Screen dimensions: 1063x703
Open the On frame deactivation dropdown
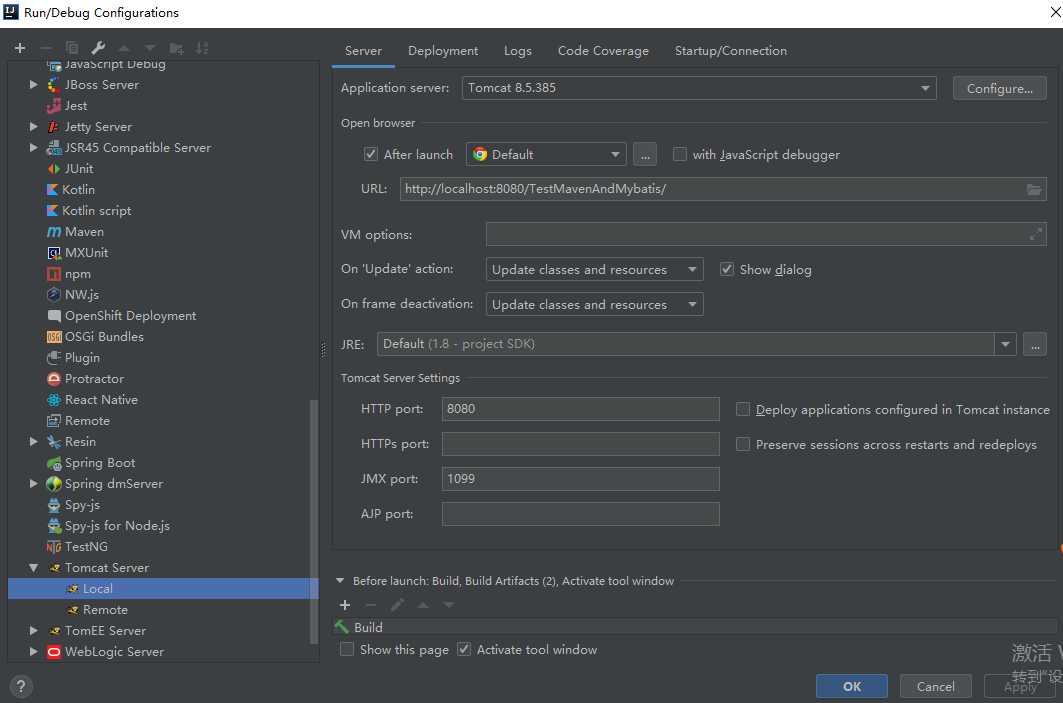(x=594, y=304)
